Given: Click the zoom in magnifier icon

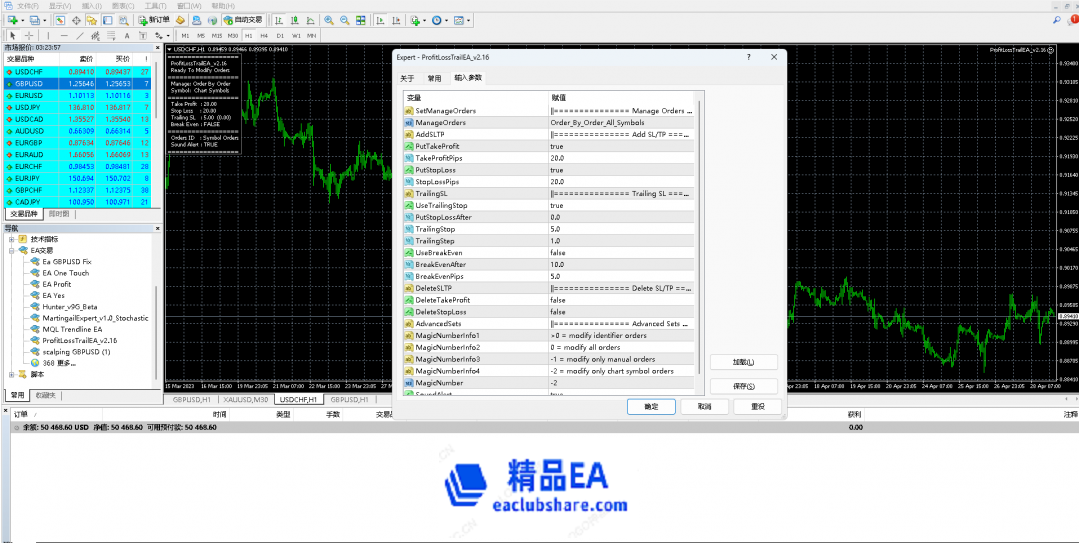Looking at the screenshot, I should (329, 20).
